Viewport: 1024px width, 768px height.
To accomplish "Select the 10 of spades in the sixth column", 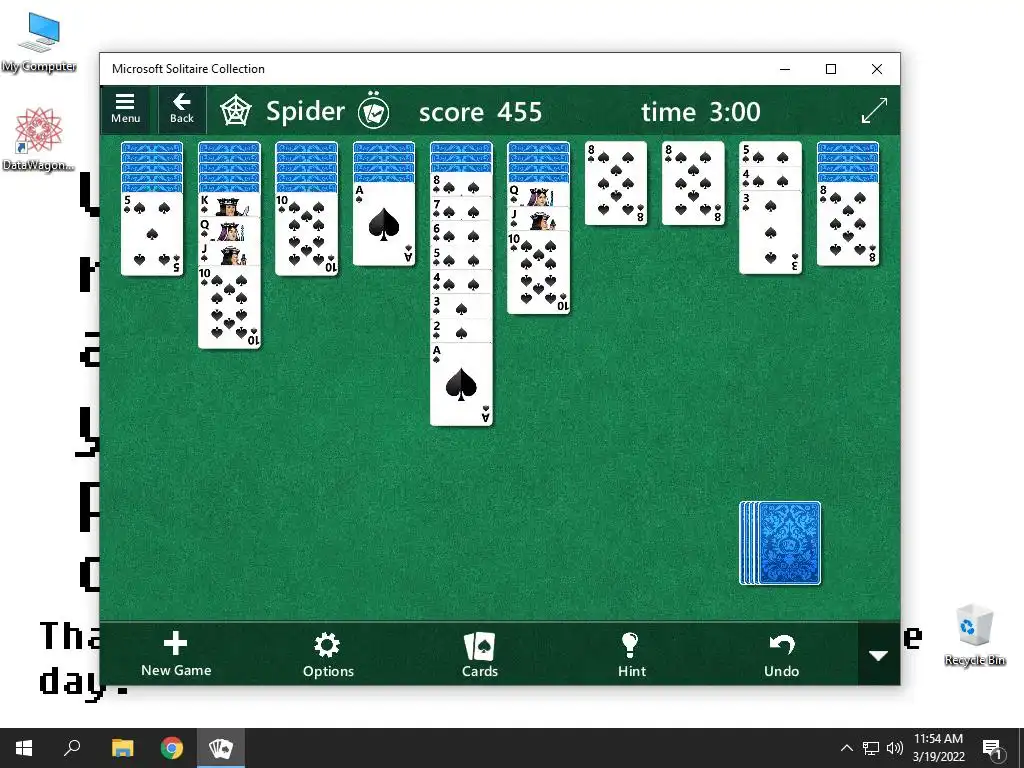I will click(x=538, y=273).
